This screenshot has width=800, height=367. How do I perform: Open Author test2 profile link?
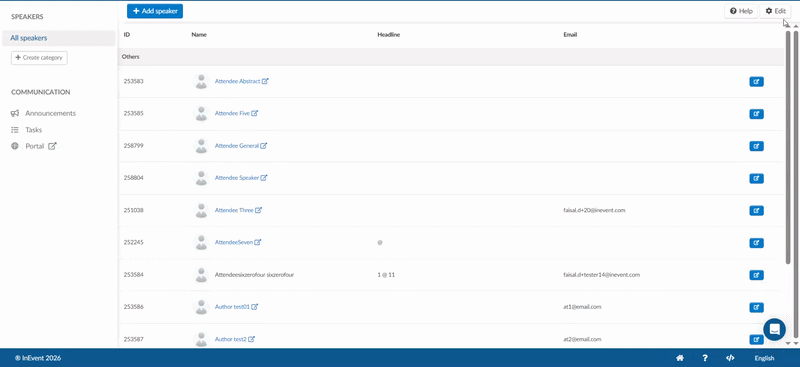click(235, 339)
